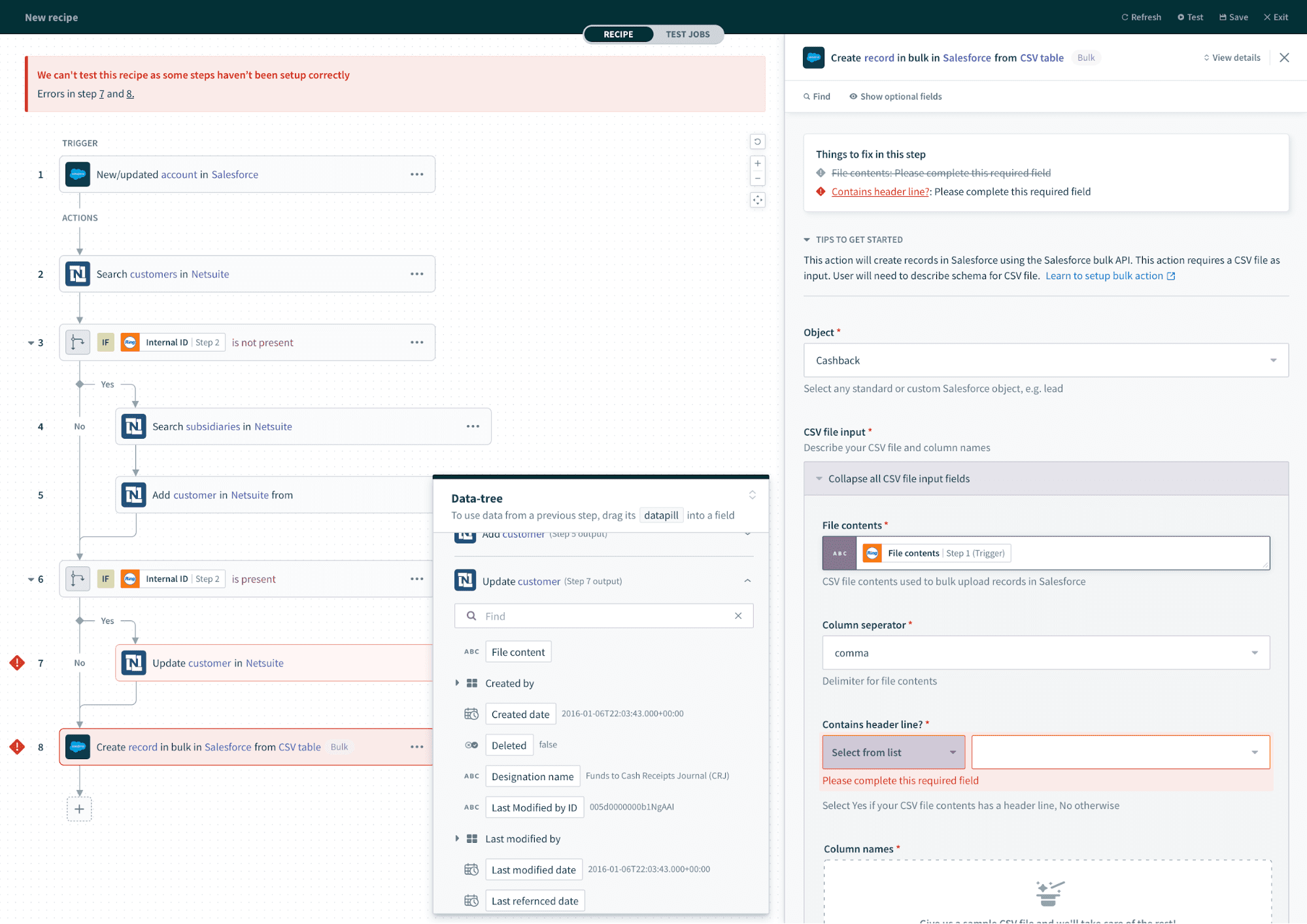Click the fit-to-screen canvas icon
This screenshot has height=924, width=1307.
tap(757, 200)
